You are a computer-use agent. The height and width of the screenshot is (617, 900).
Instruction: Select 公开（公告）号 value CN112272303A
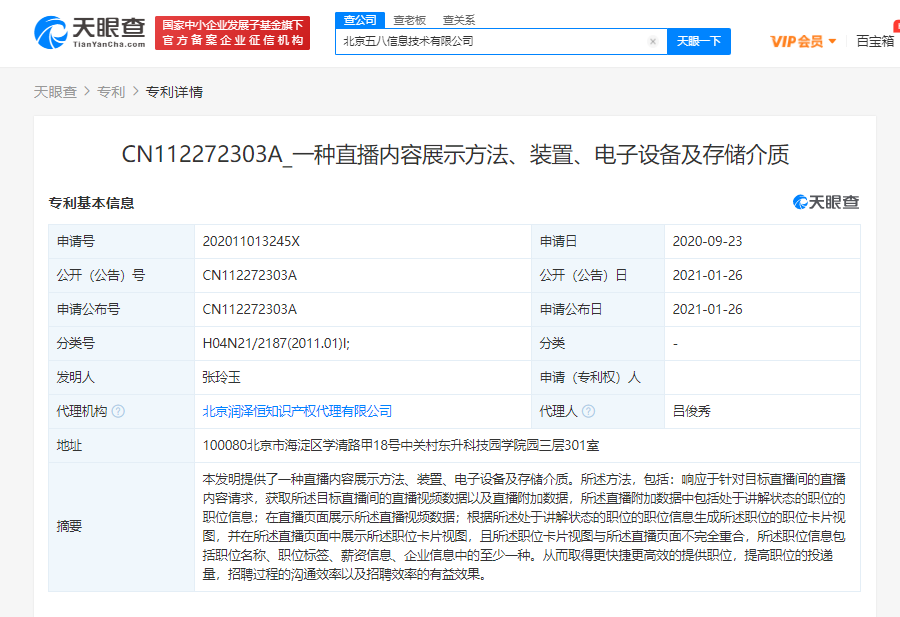[249, 275]
